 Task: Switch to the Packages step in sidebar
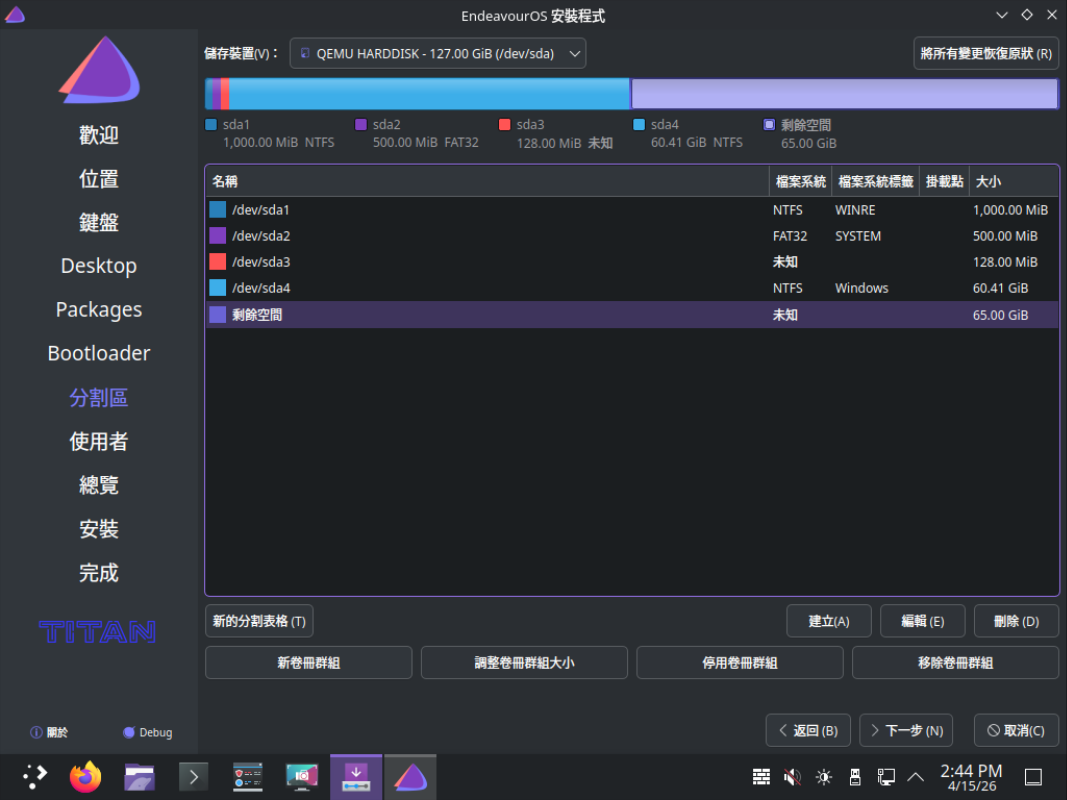click(99, 310)
